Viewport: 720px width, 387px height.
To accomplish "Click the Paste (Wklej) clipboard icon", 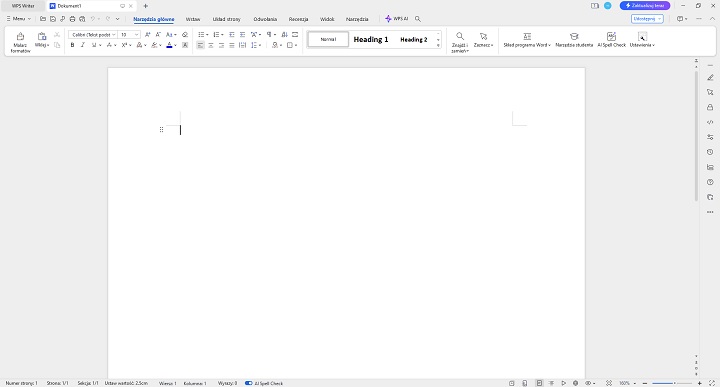I will coord(42,37).
